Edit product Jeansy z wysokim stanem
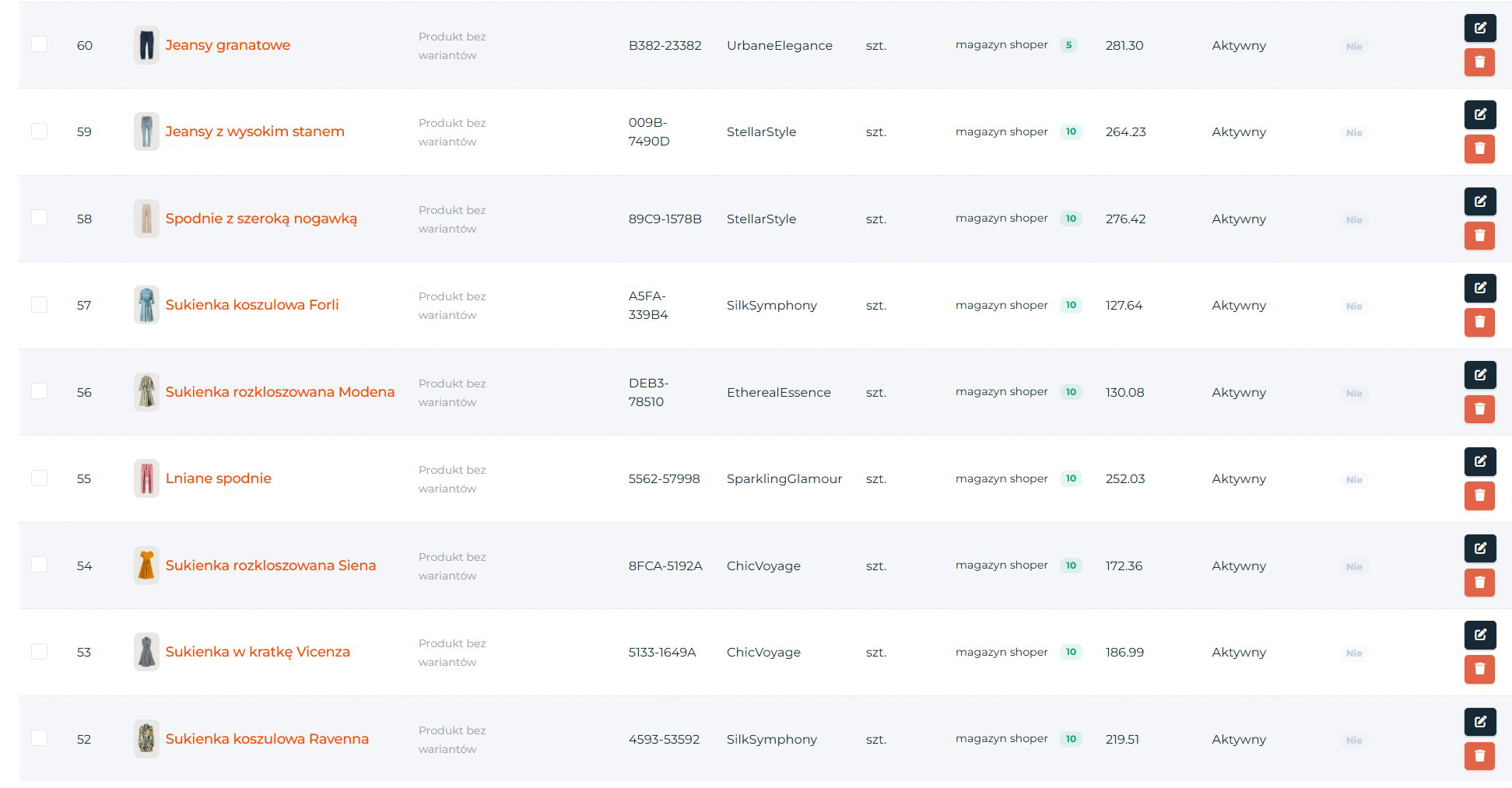 point(1479,114)
